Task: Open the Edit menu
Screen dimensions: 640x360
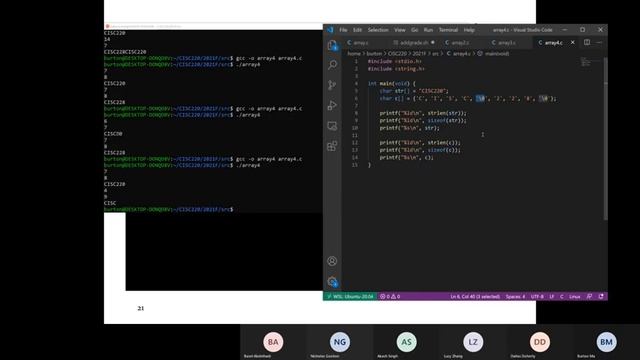Action: (x=357, y=30)
